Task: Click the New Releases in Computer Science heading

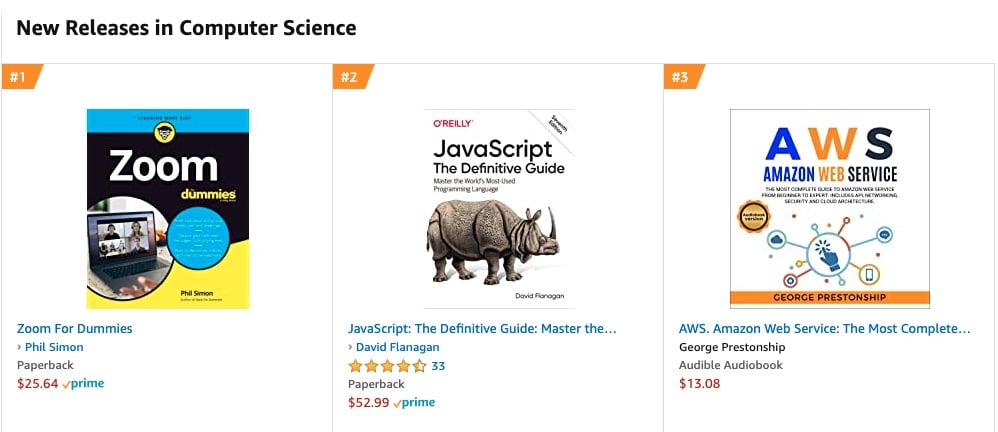Action: (x=186, y=28)
